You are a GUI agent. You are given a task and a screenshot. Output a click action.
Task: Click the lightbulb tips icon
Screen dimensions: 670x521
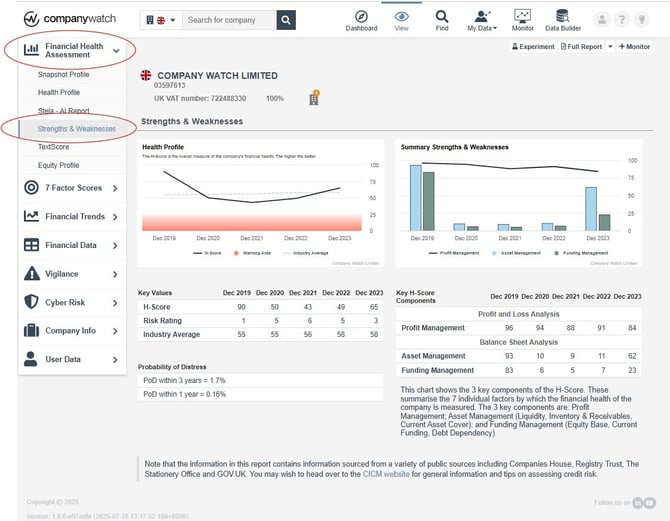tap(642, 19)
